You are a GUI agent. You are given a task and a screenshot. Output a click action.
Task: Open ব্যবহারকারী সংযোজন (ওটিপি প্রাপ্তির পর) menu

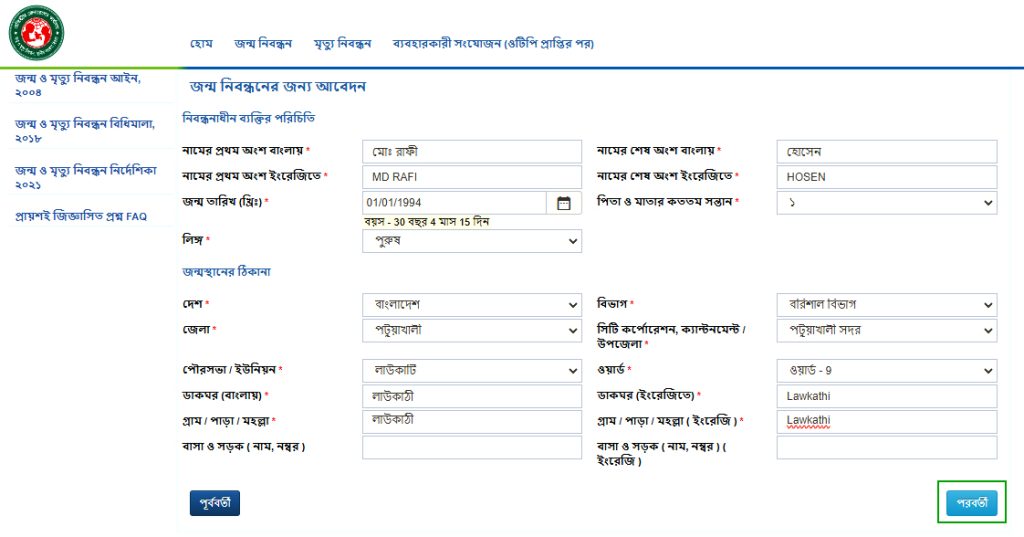[493, 44]
